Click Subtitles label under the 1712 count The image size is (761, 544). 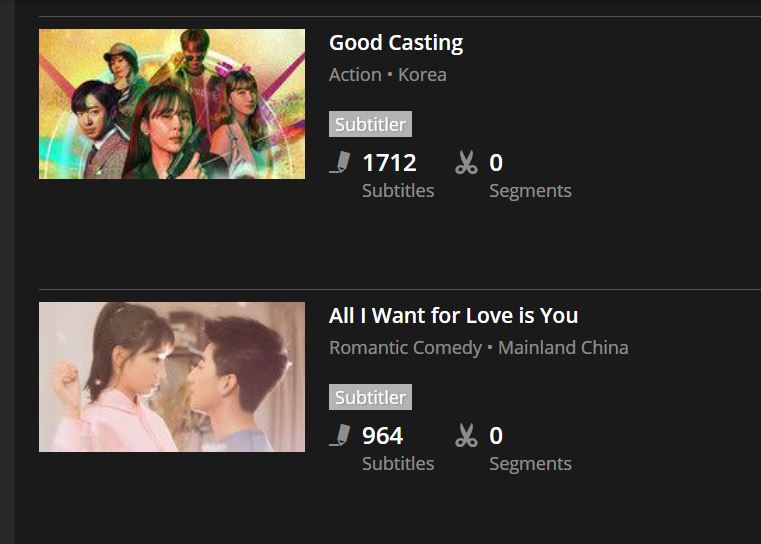coord(398,190)
